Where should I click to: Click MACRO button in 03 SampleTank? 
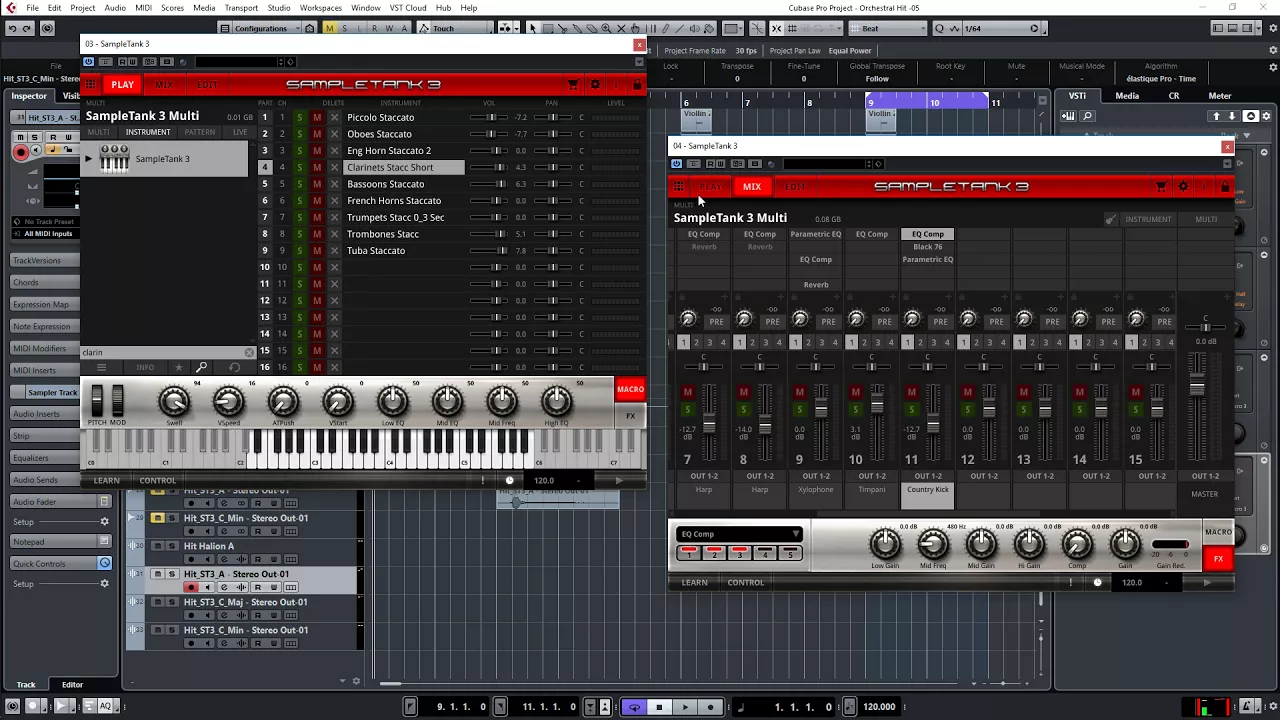point(630,390)
